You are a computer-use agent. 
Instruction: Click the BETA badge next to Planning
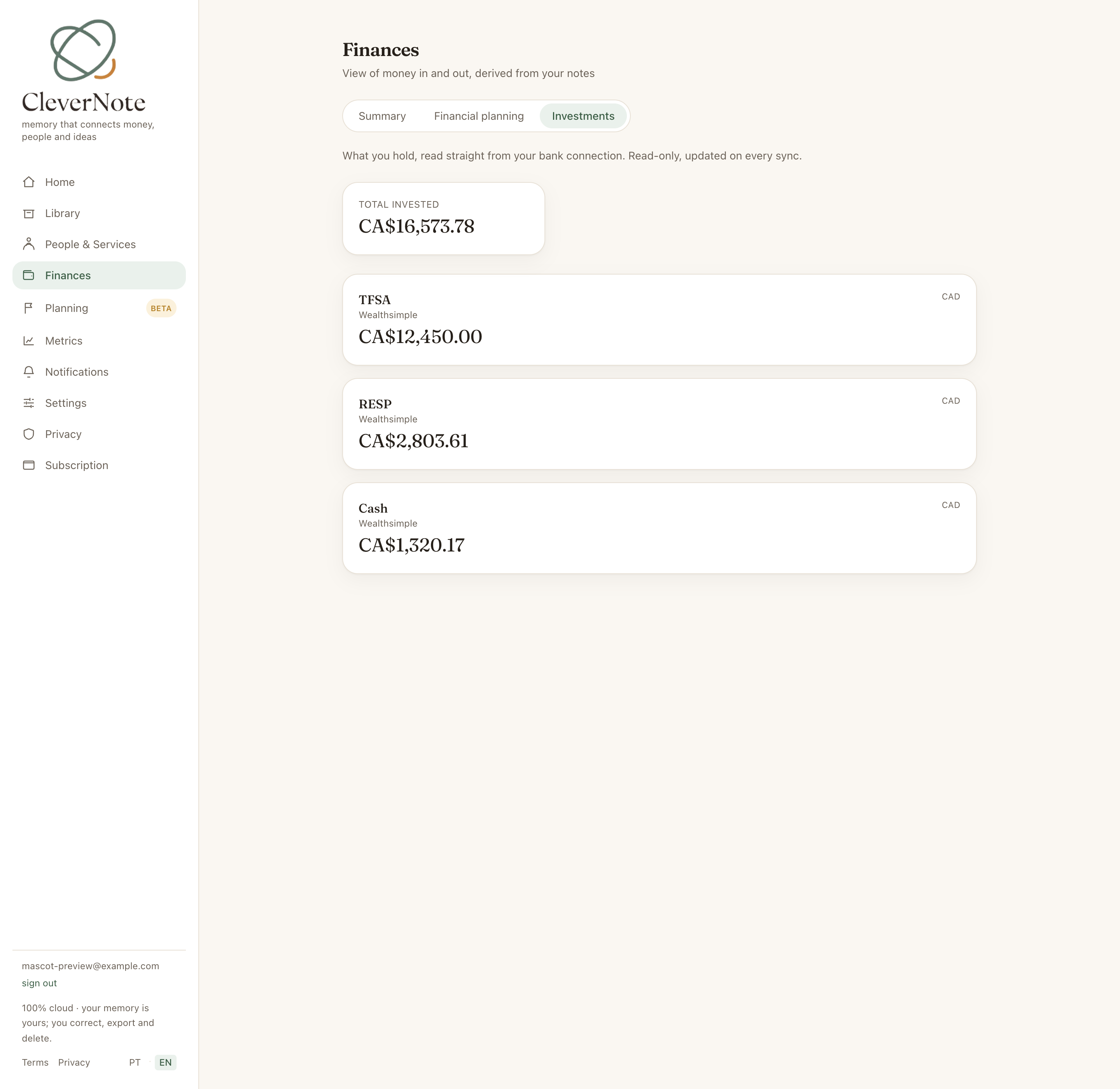tap(161, 308)
